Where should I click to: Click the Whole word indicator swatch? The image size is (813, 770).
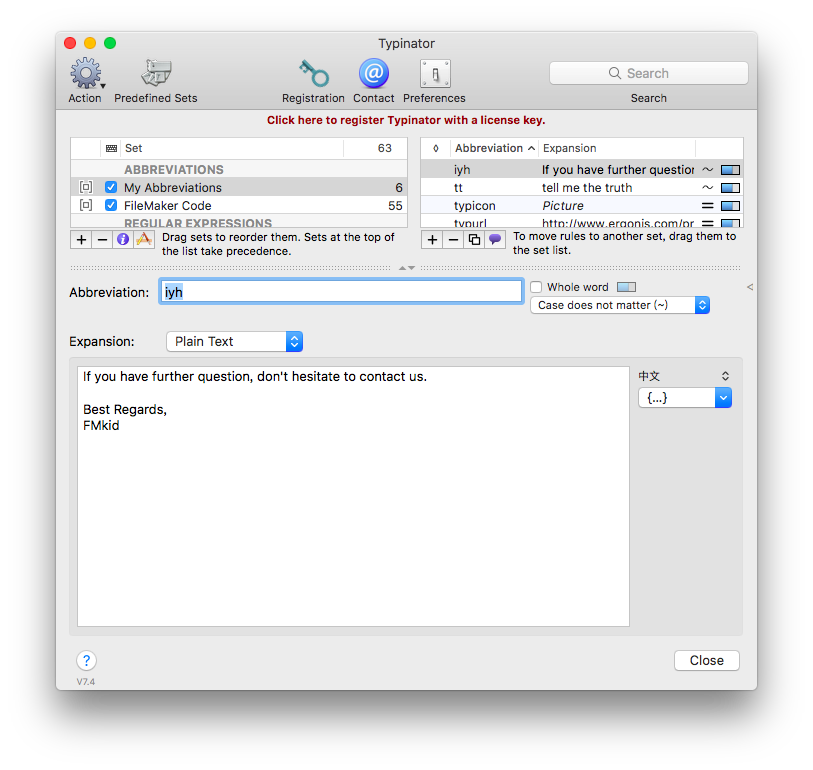click(x=626, y=287)
